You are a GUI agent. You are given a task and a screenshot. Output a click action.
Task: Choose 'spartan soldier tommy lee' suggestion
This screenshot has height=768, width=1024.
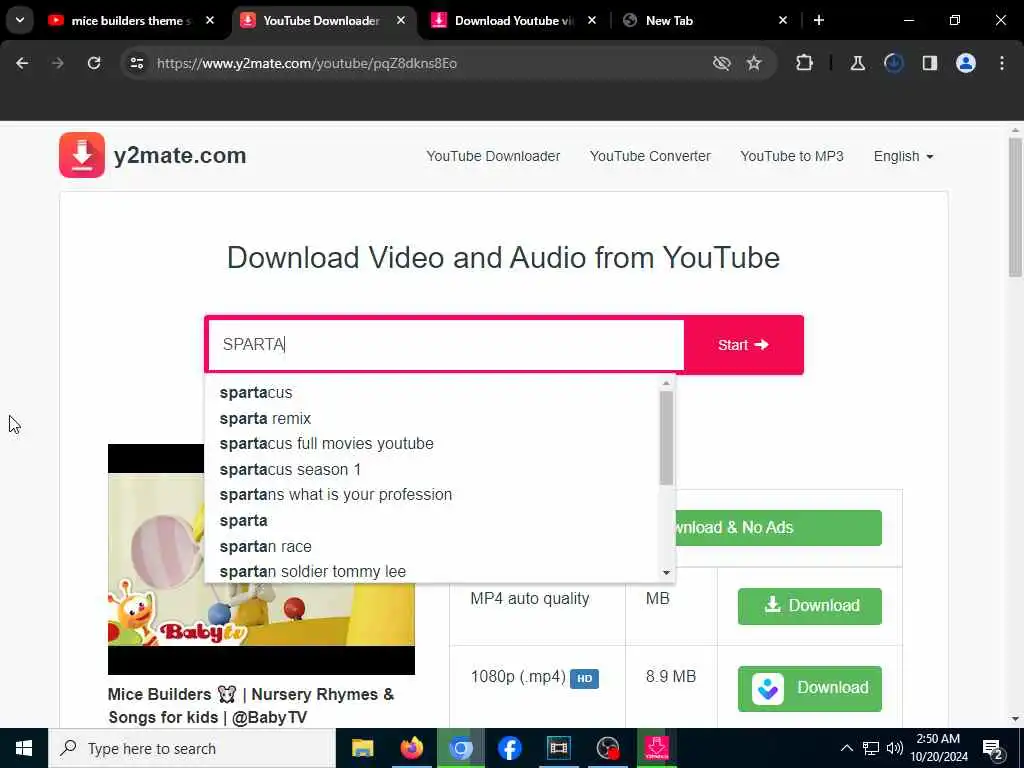[313, 571]
